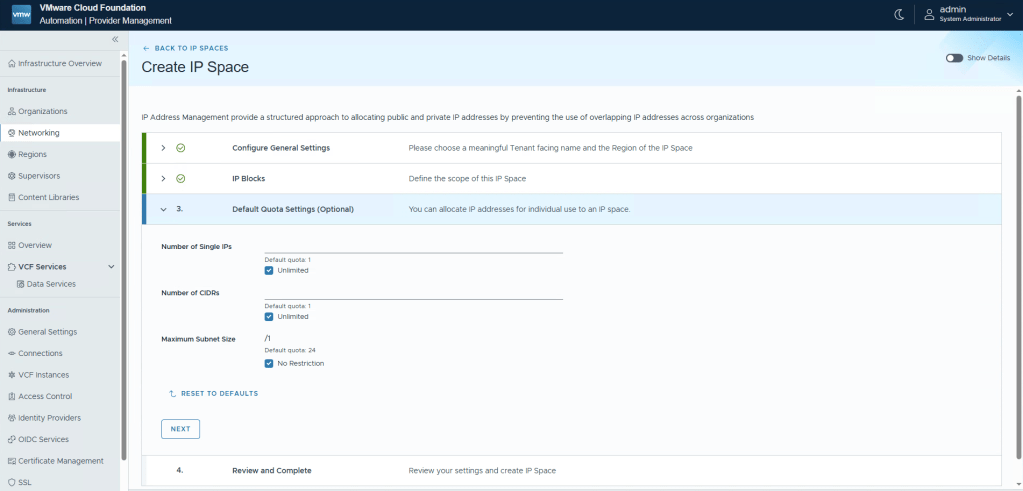Uncheck Unlimited for Number of CIDRs

click(269, 316)
